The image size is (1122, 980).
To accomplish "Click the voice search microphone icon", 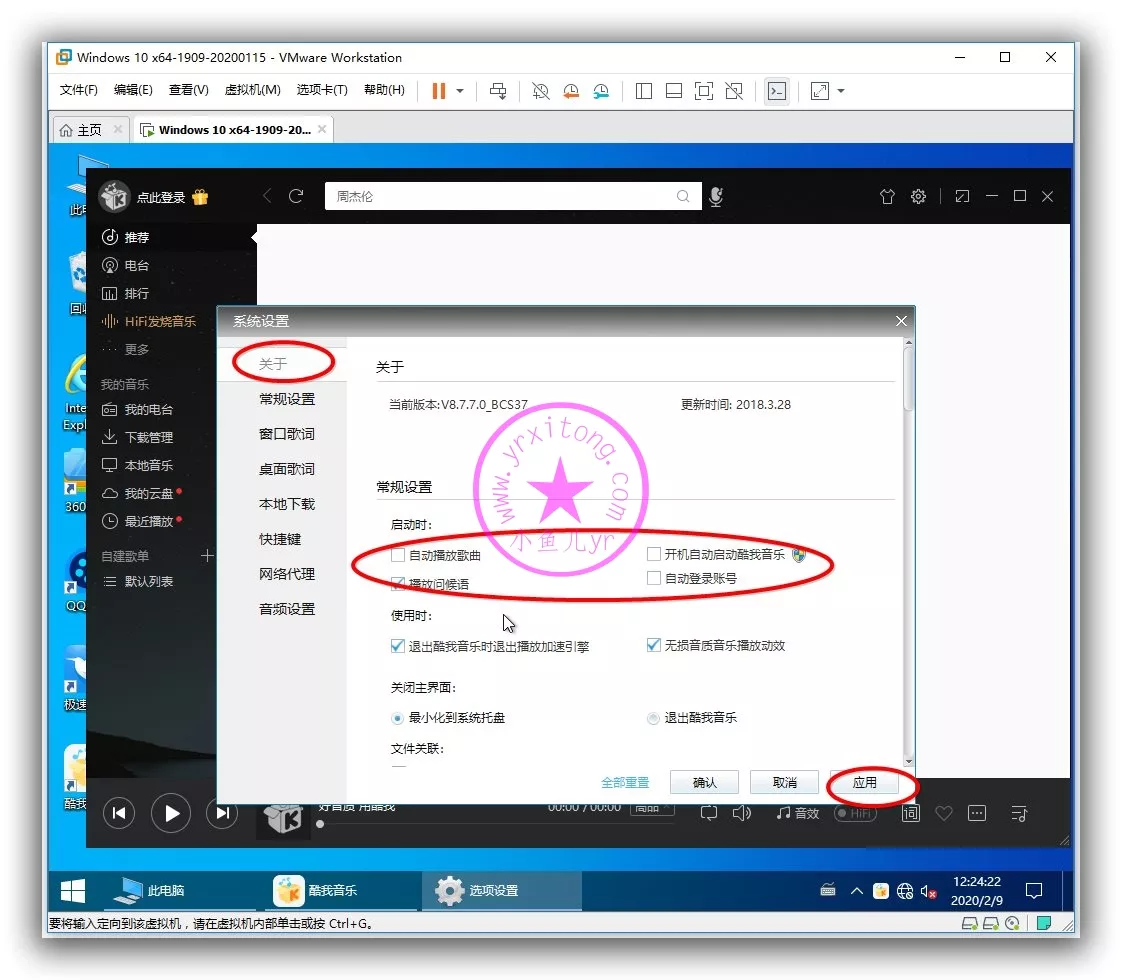I will [x=716, y=197].
